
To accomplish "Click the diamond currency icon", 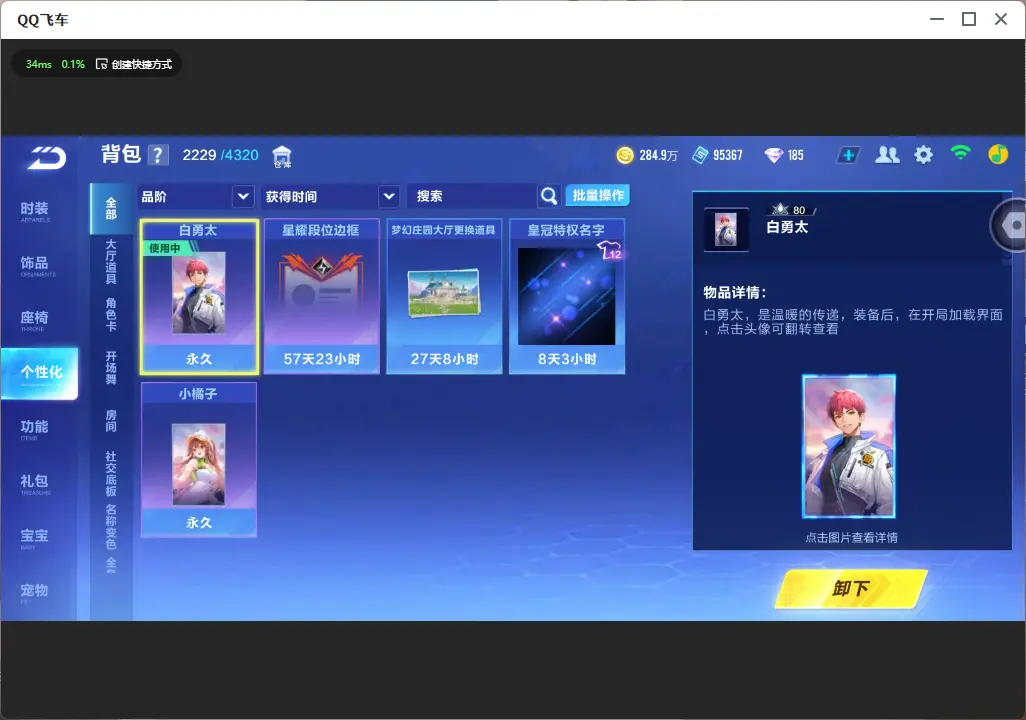I will pos(773,155).
